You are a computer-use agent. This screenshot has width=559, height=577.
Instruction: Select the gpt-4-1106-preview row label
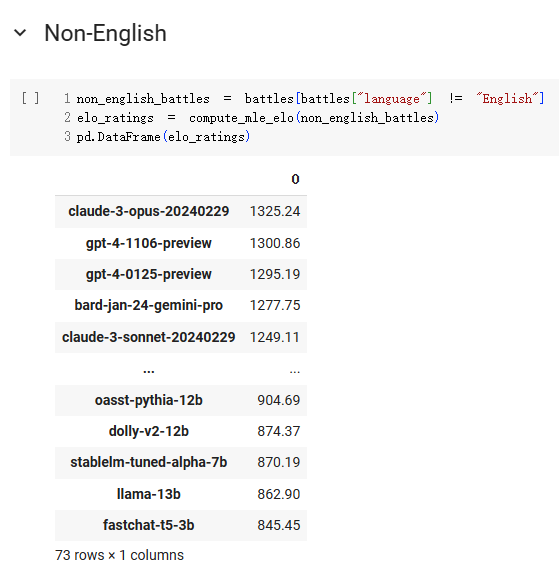pos(149,243)
